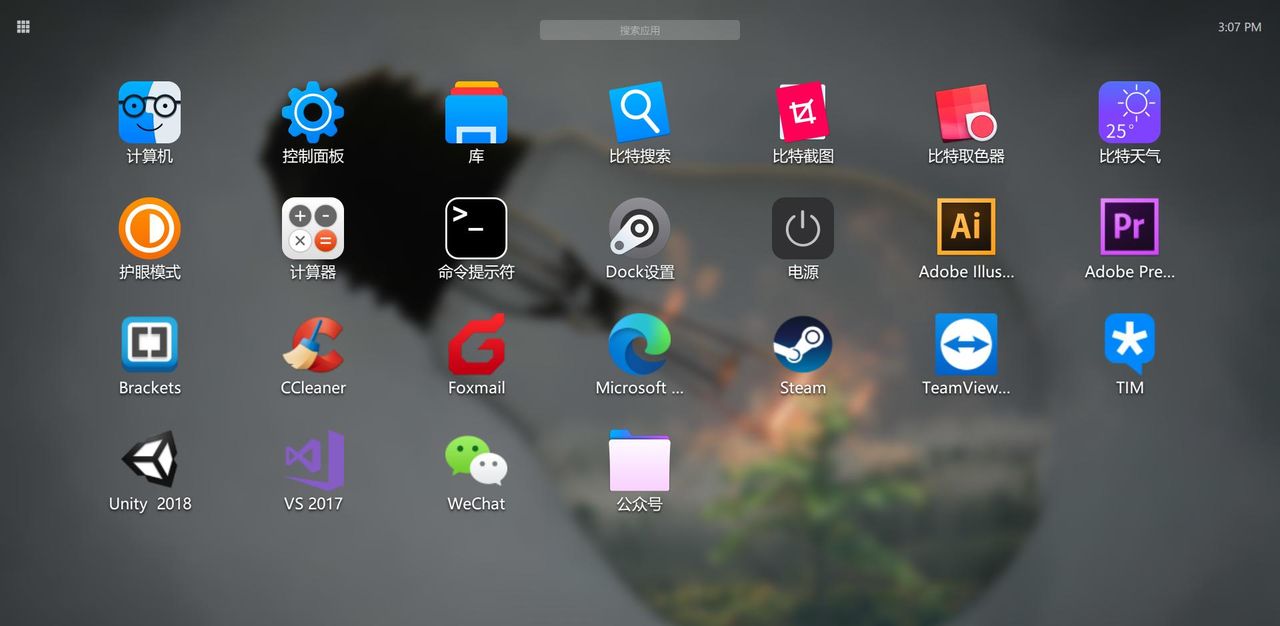Open 比特天气 weather app icon

click(1130, 112)
